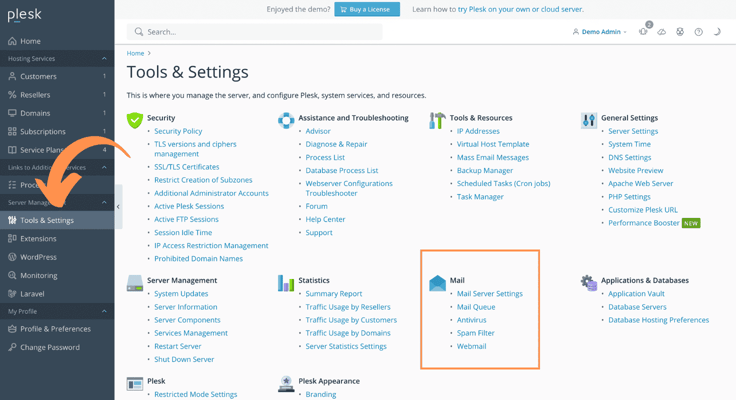Click the face icon beside the cloud icon
736x400 pixels.
(680, 32)
